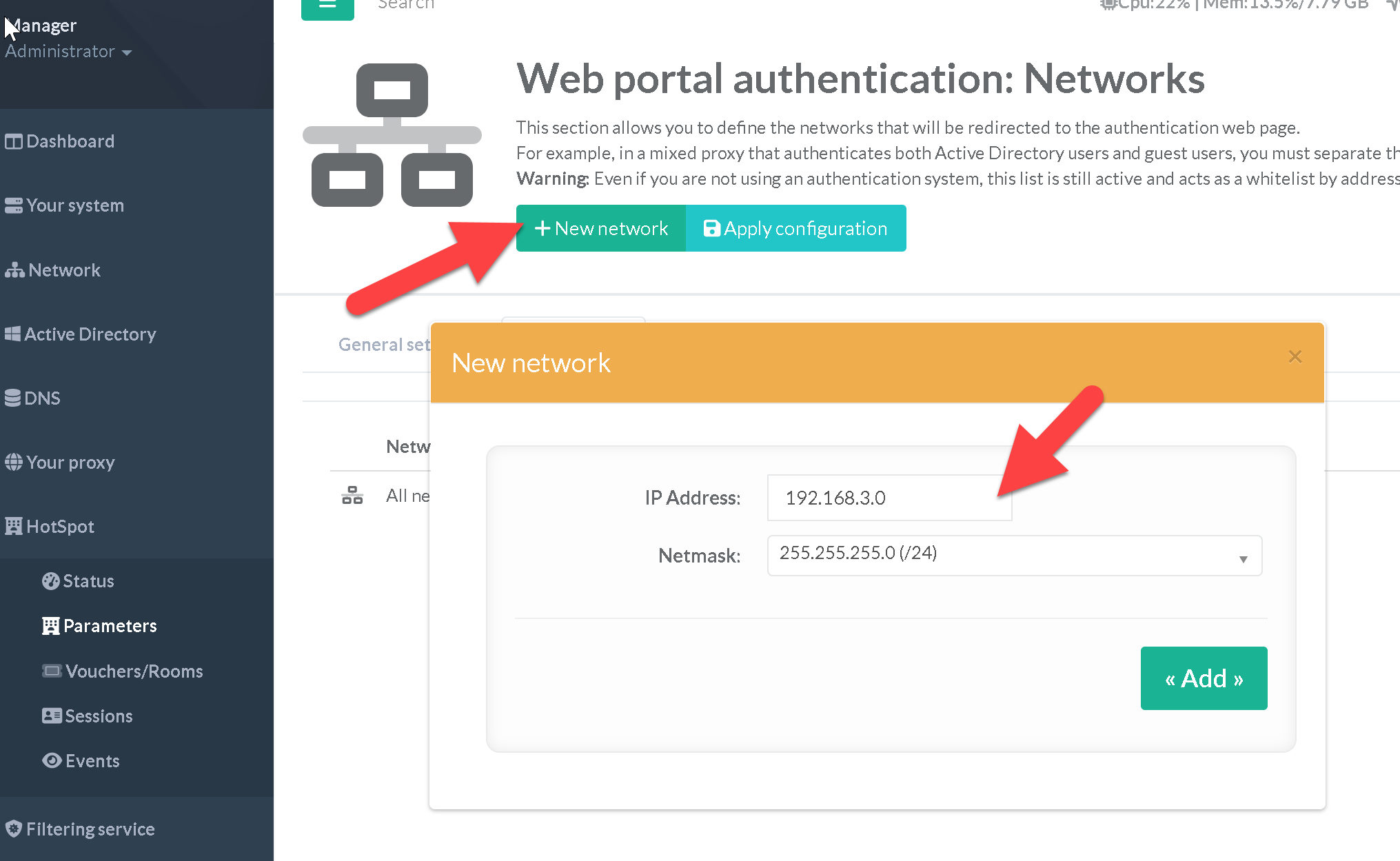Open the DNS section
The width and height of the screenshot is (1400, 861).
[x=41, y=398]
